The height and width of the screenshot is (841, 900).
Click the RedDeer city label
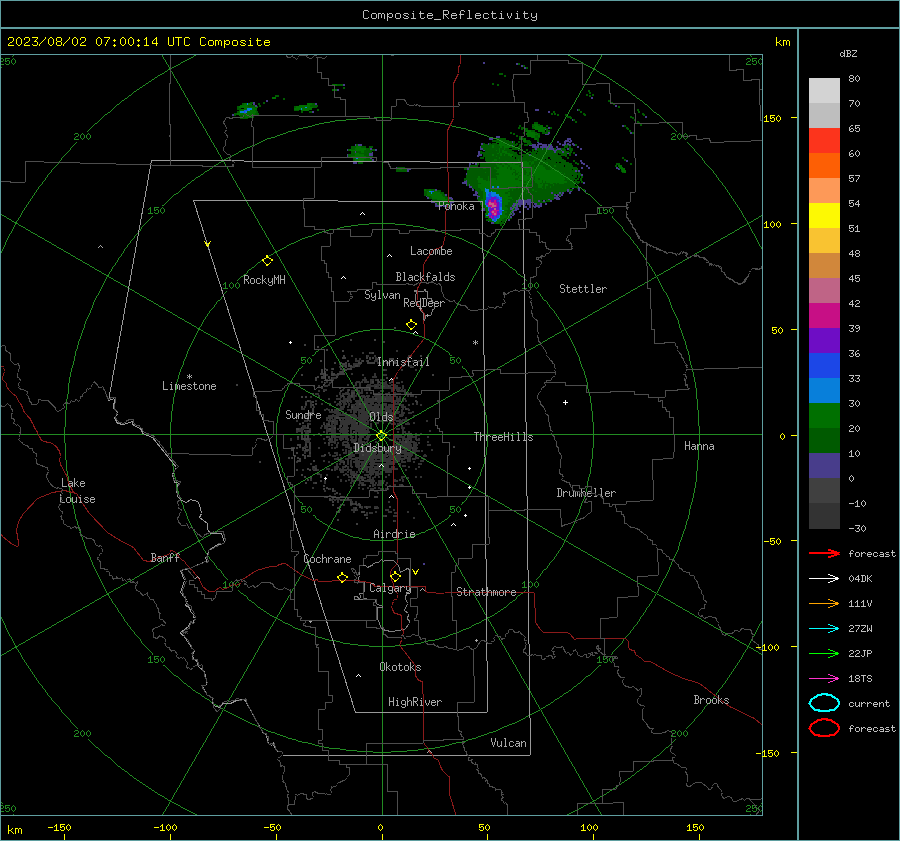pos(424,303)
